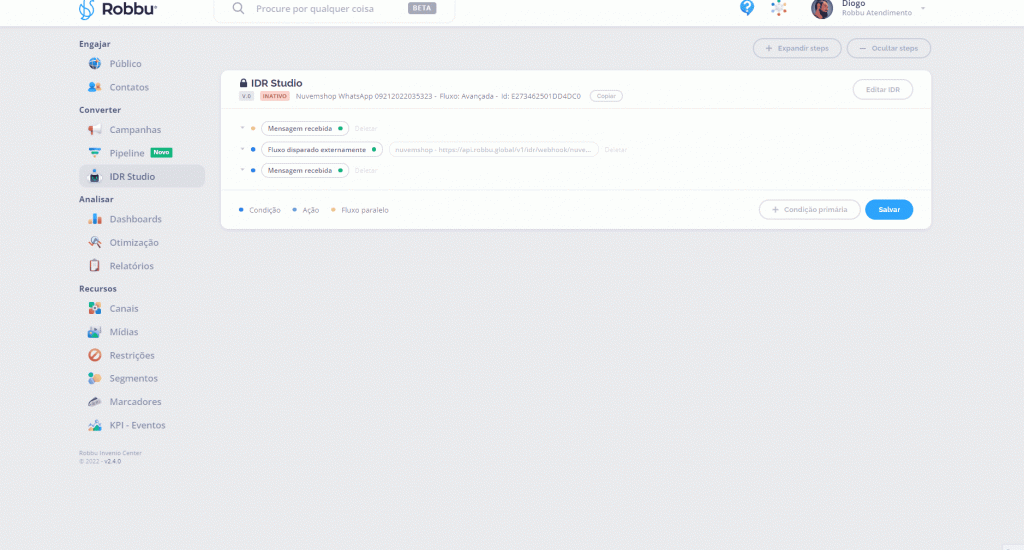This screenshot has width=1024, height=550.
Task: Expand the Fluxo disparado externamente step
Action: [x=242, y=149]
